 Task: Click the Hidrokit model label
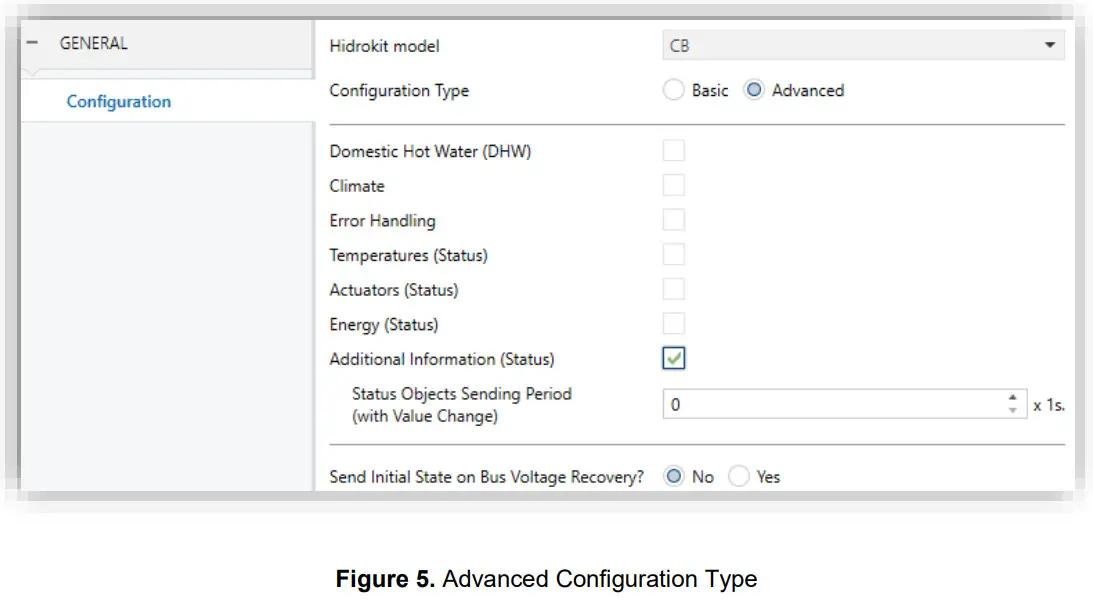[384, 46]
